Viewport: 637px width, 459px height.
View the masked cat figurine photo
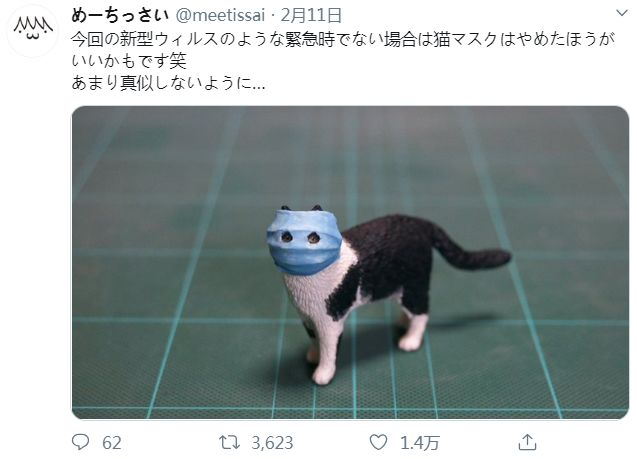coord(350,262)
